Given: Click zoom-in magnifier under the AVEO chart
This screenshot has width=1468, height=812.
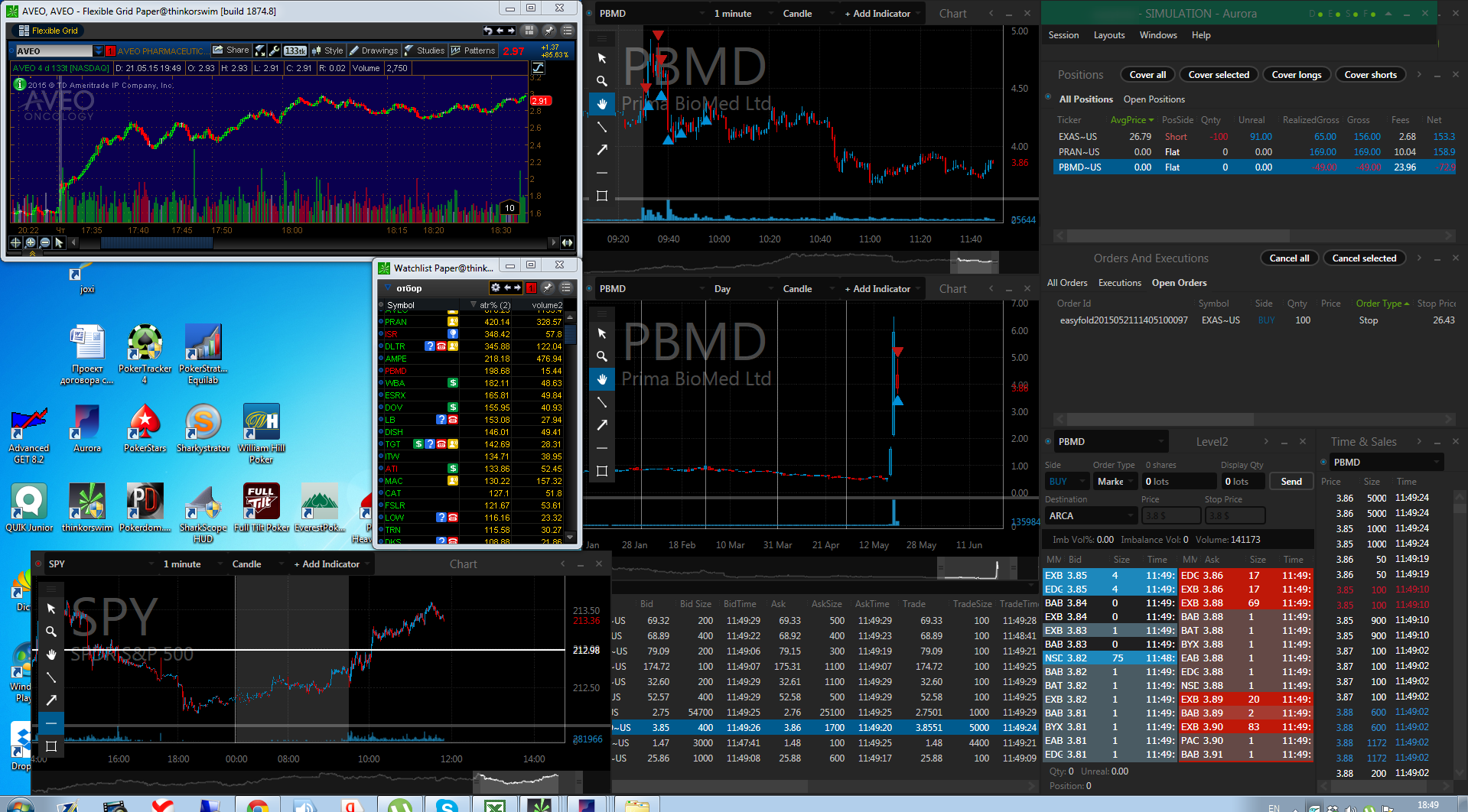Looking at the screenshot, I should pyautogui.click(x=31, y=242).
